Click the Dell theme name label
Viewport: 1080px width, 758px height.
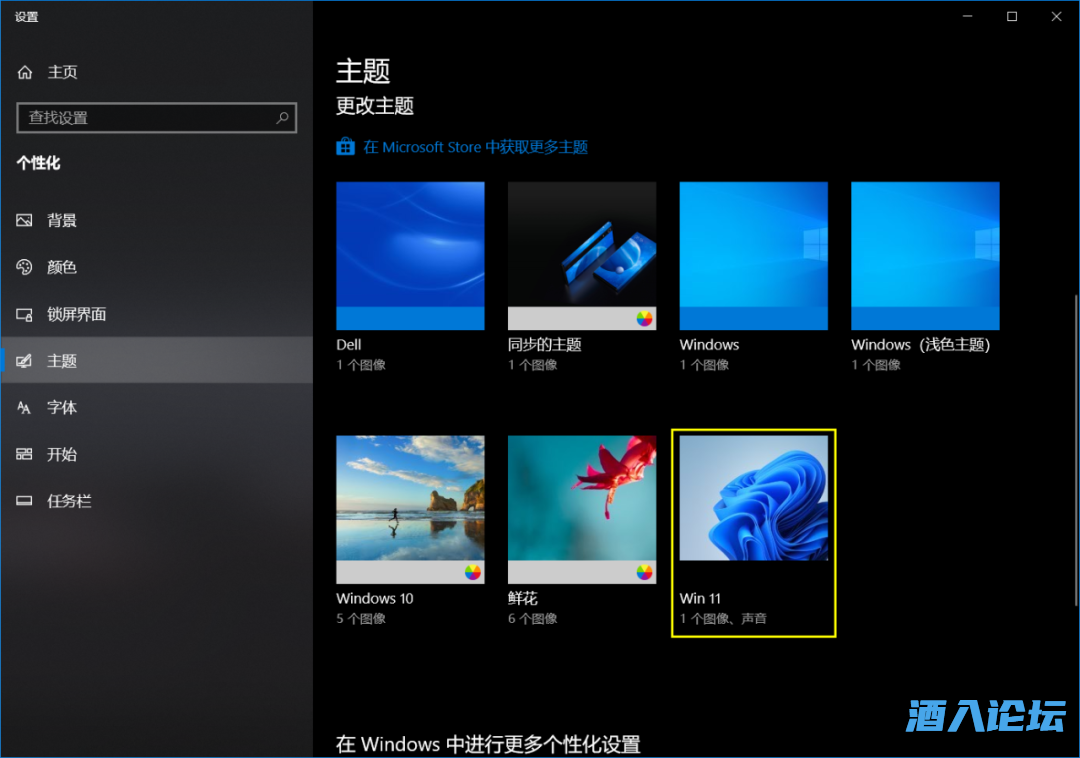349,345
